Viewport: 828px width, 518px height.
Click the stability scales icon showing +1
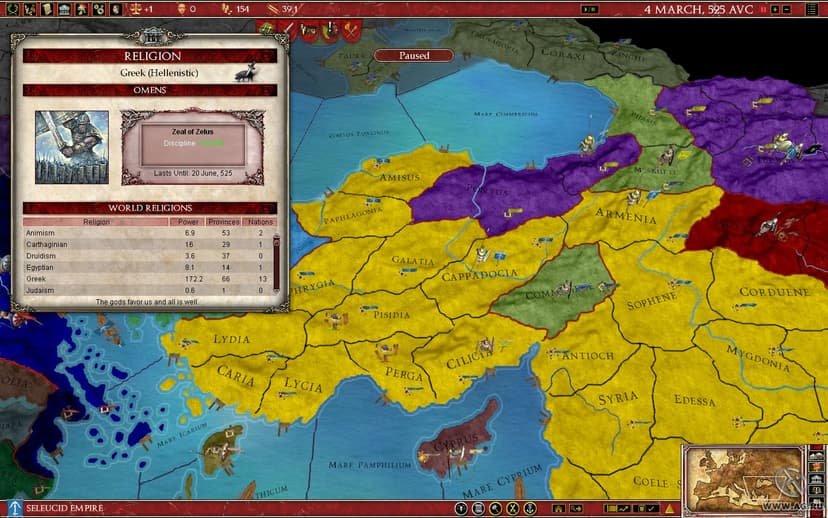click(135, 8)
